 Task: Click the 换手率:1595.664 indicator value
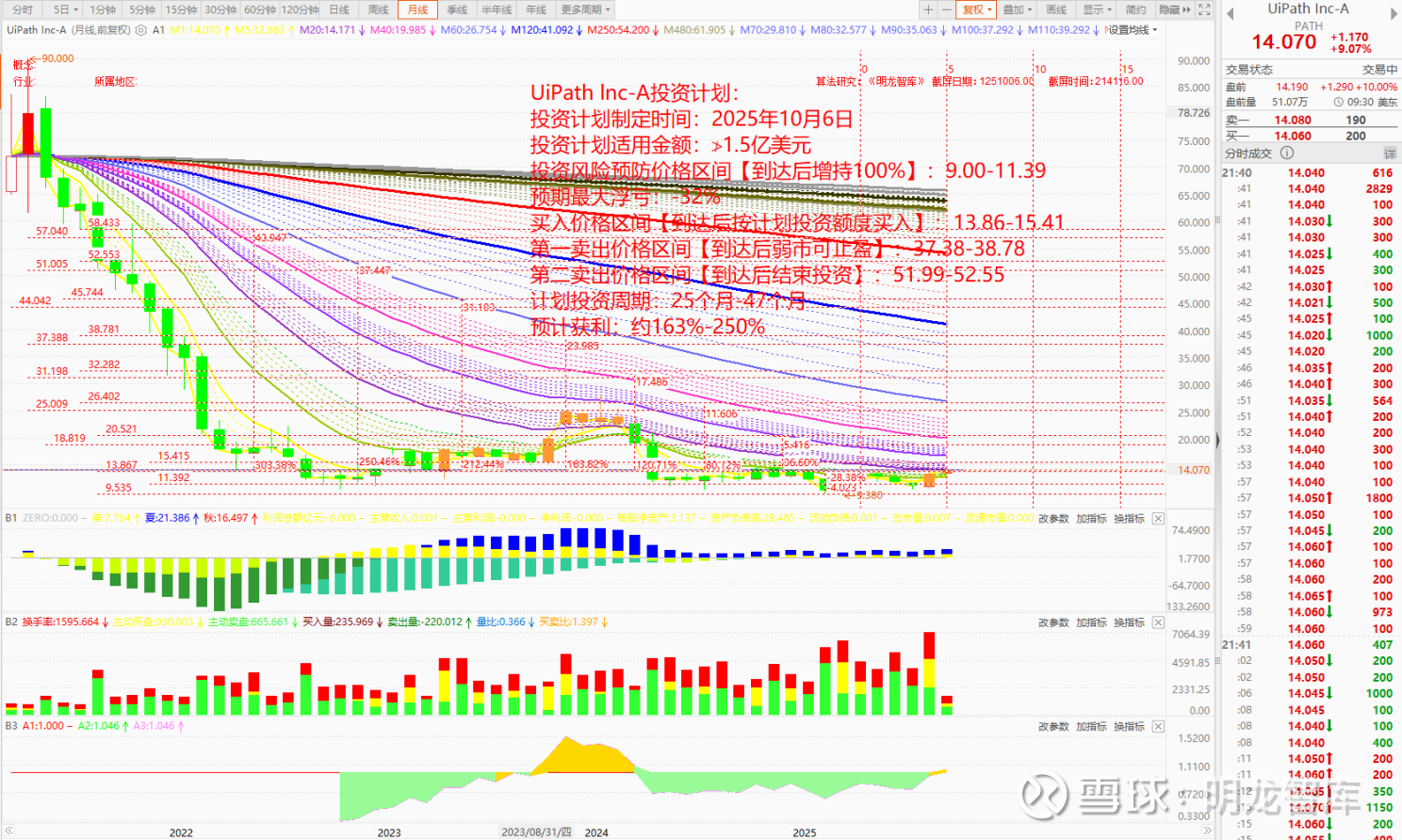[x=60, y=622]
